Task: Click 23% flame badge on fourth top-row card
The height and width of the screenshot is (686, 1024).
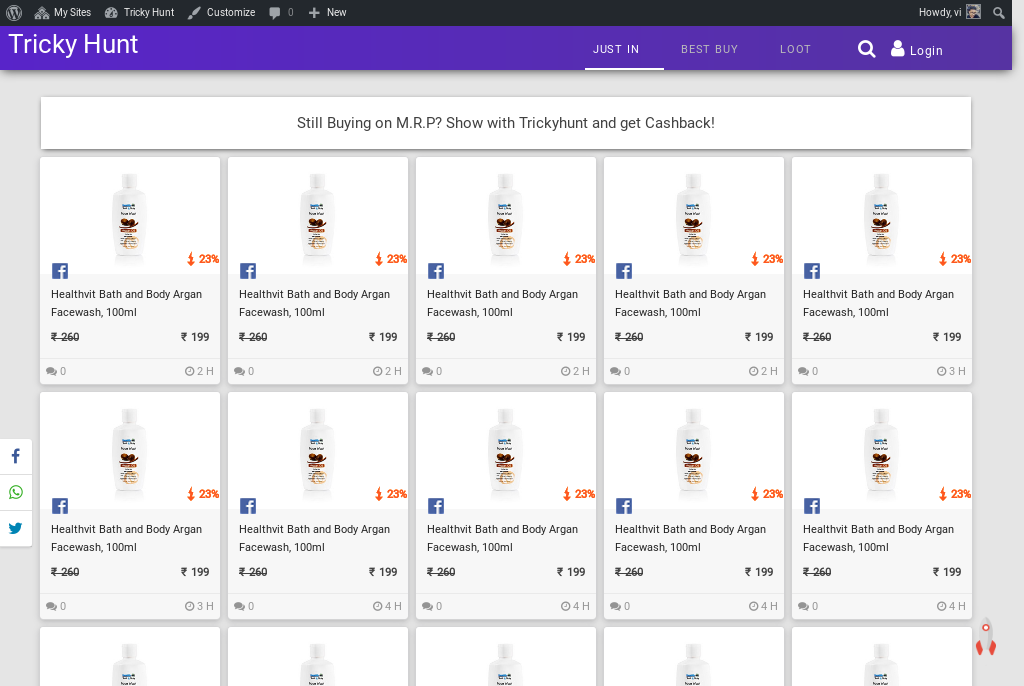Action: (767, 259)
